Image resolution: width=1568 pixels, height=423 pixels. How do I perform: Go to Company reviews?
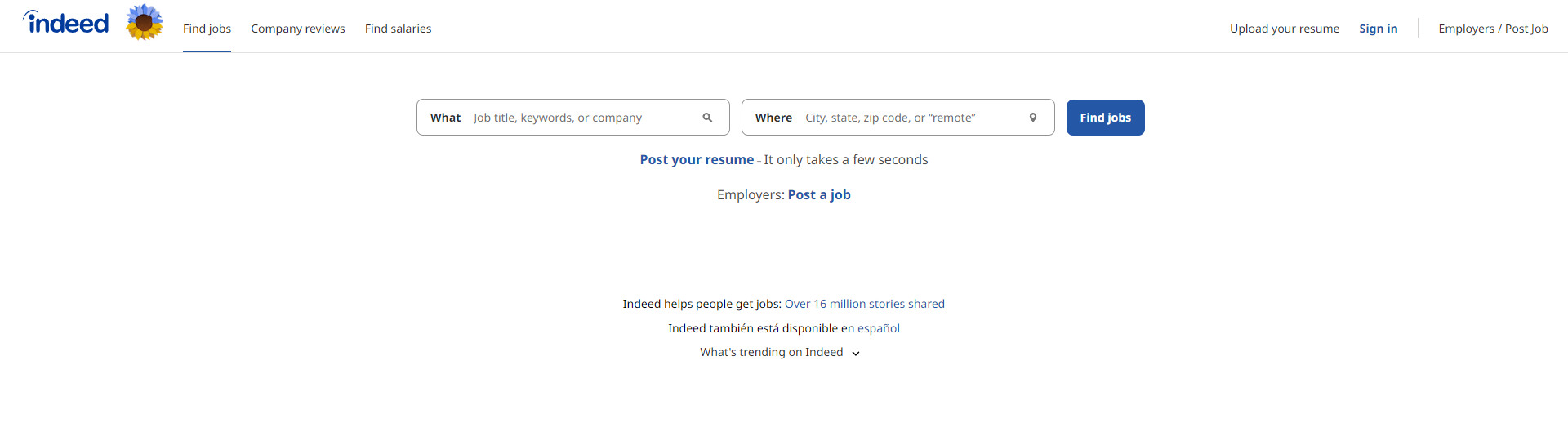point(297,29)
